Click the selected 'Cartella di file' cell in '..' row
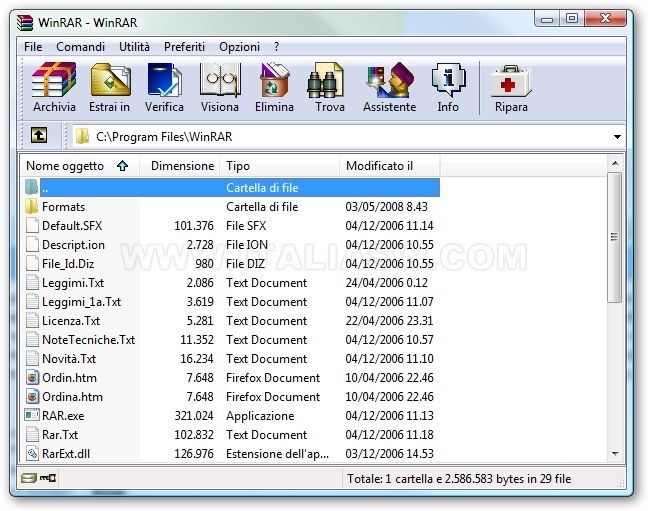648x511 pixels. (x=262, y=188)
